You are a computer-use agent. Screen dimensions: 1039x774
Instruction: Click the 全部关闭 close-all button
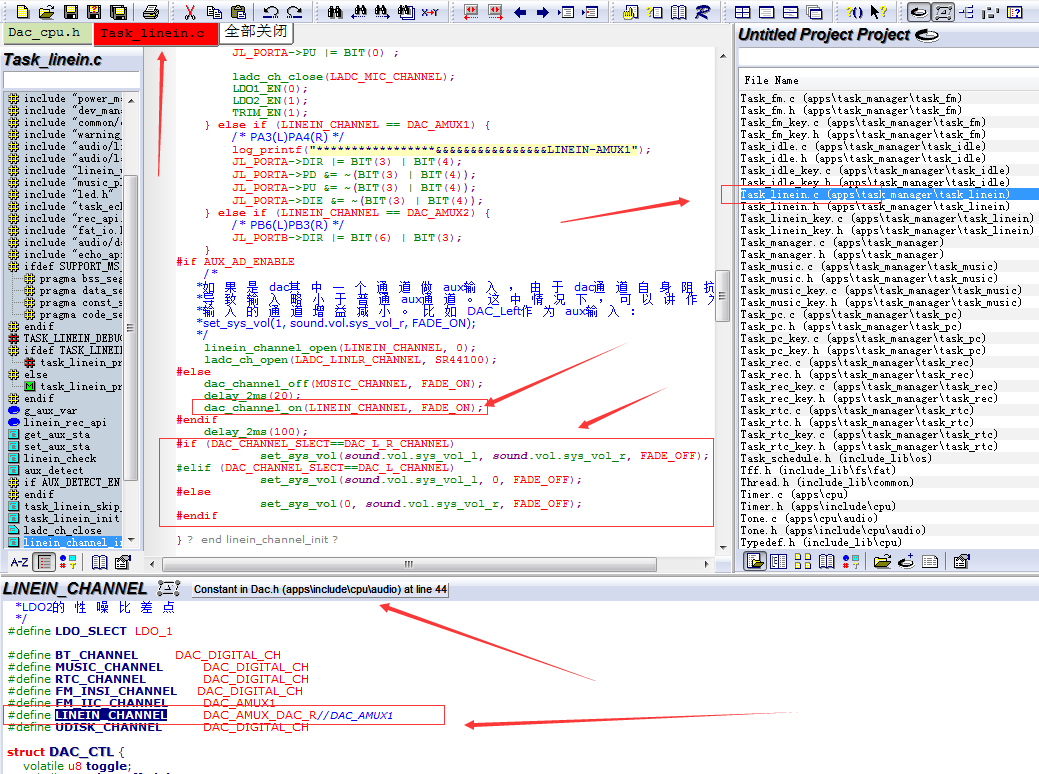click(256, 32)
